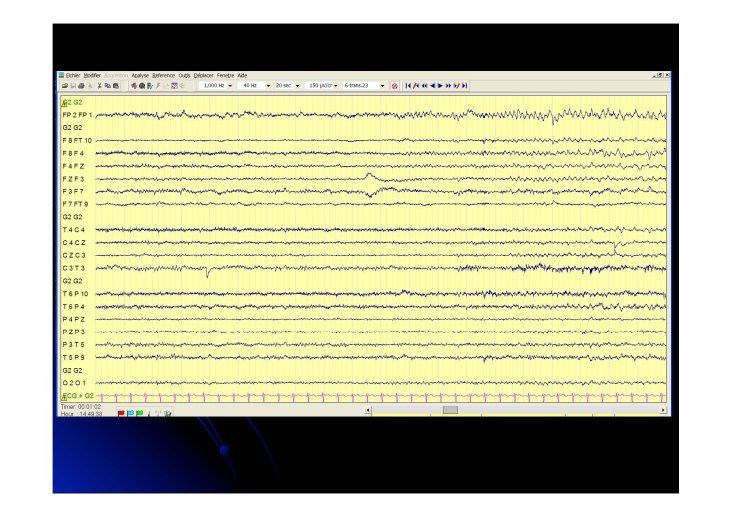Select the T 6 P 4 channel label
732x517 pixels.
point(74,306)
